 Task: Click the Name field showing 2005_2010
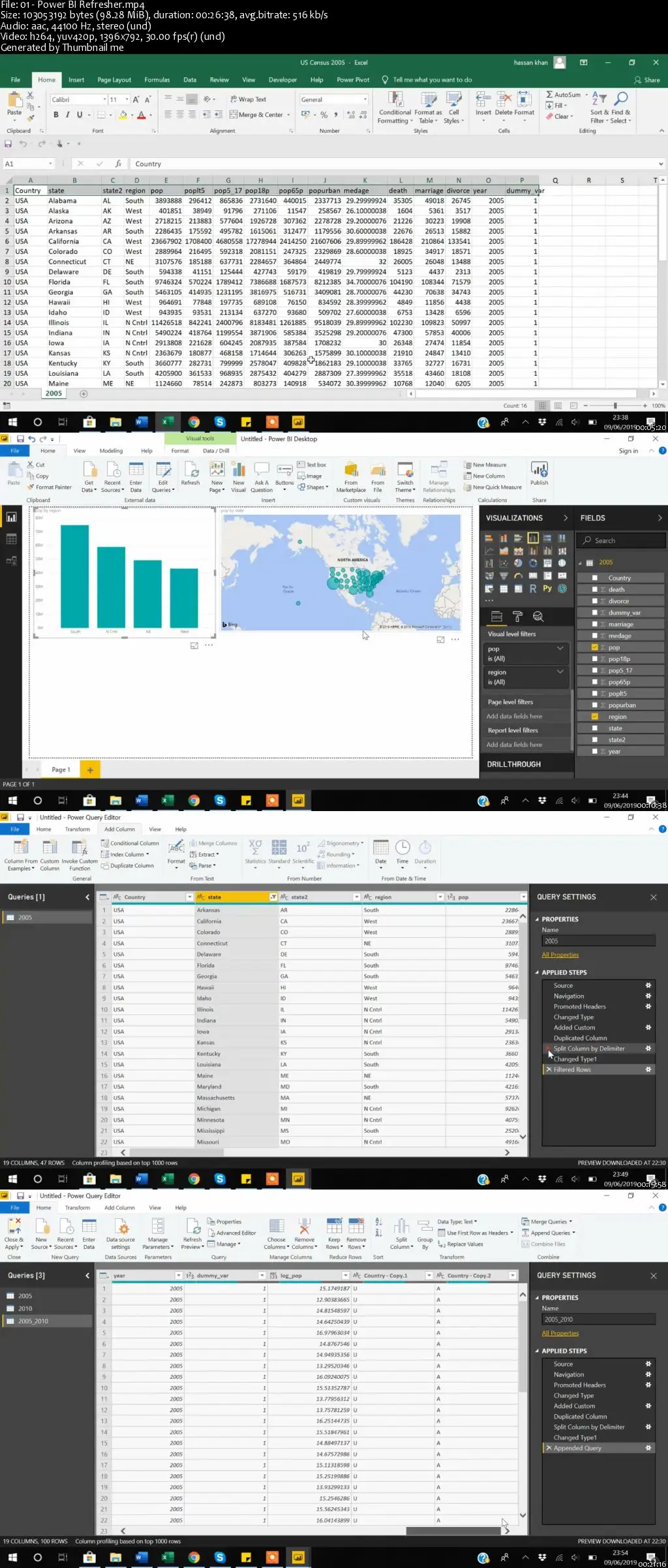pos(598,1319)
